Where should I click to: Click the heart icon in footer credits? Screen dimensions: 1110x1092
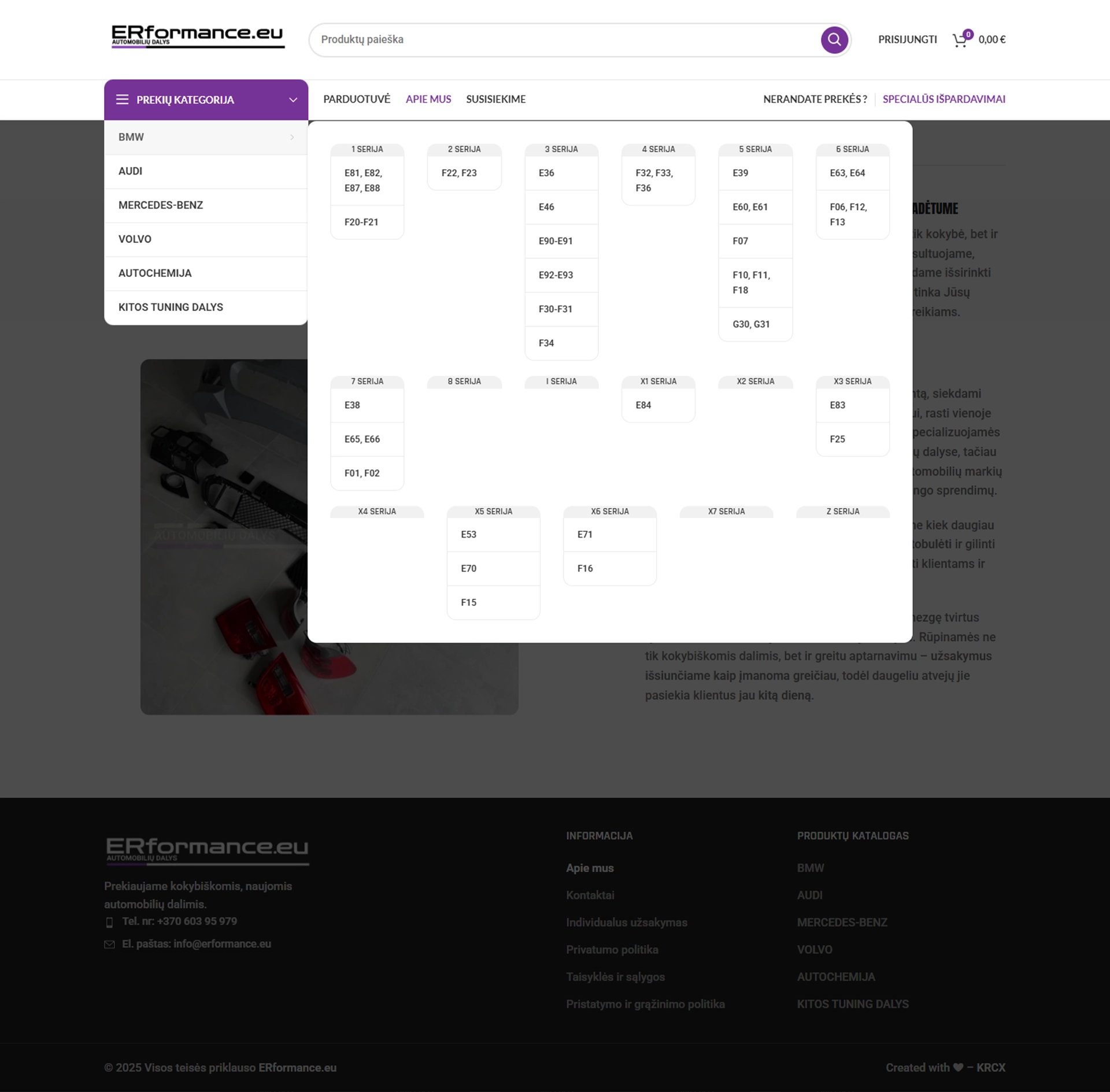coord(958,1067)
